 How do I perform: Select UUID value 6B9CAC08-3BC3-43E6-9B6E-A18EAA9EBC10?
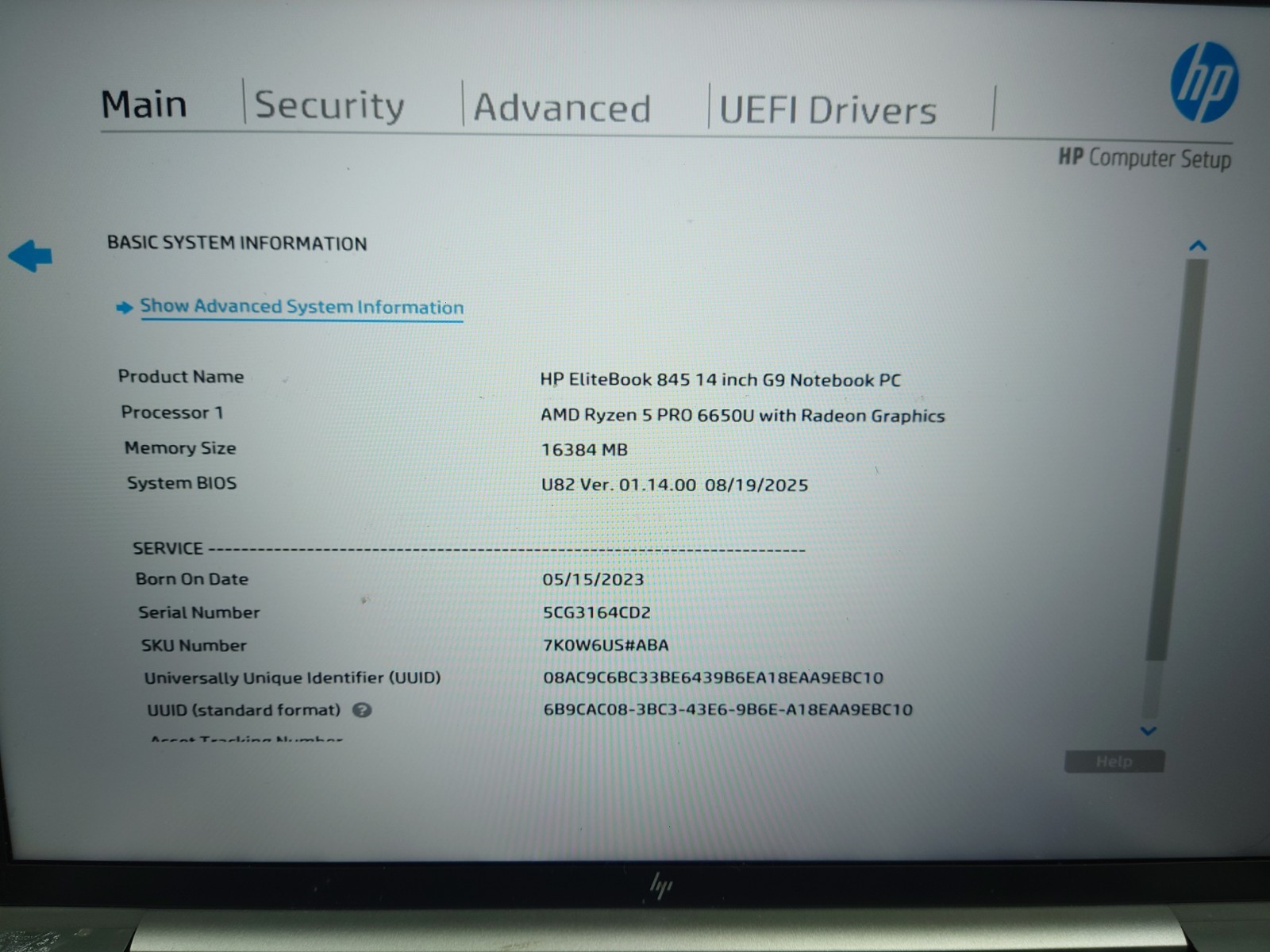[x=728, y=709]
